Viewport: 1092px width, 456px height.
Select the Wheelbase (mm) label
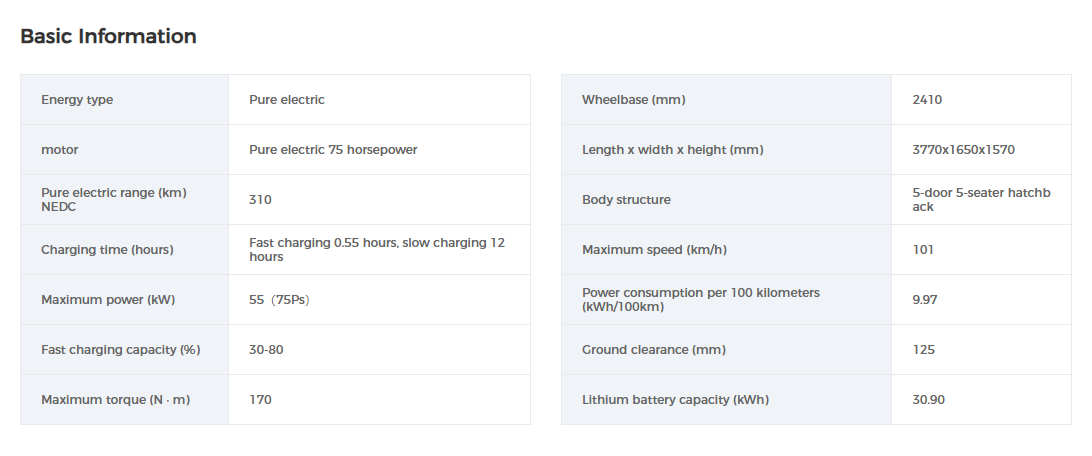pos(633,100)
